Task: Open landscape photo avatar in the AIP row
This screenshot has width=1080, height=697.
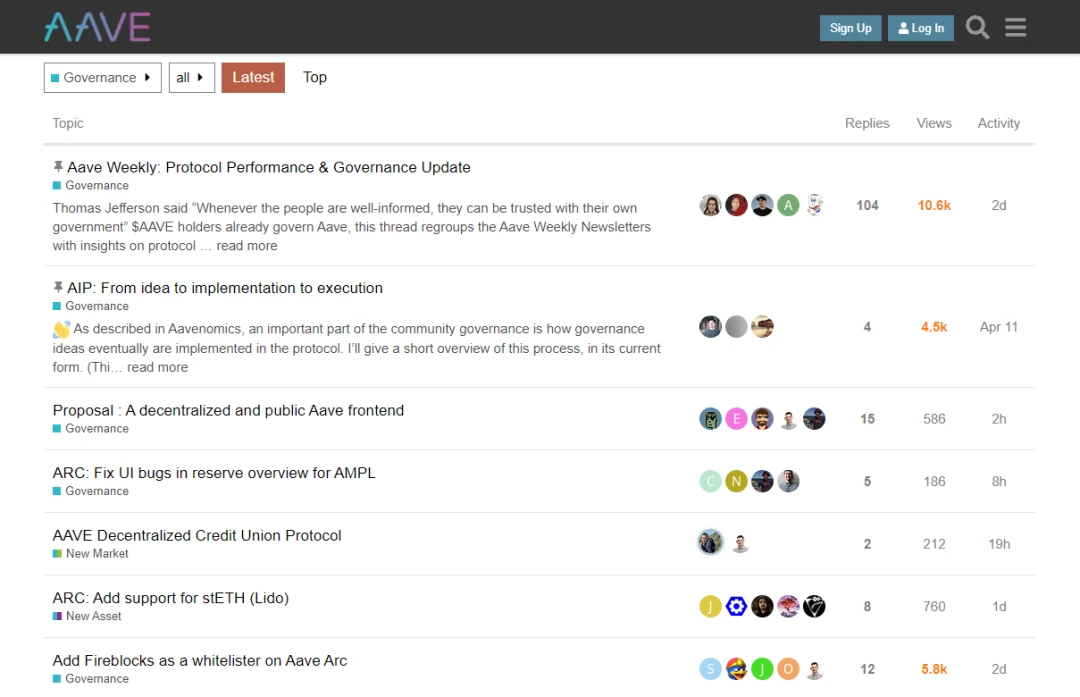Action: pos(762,326)
